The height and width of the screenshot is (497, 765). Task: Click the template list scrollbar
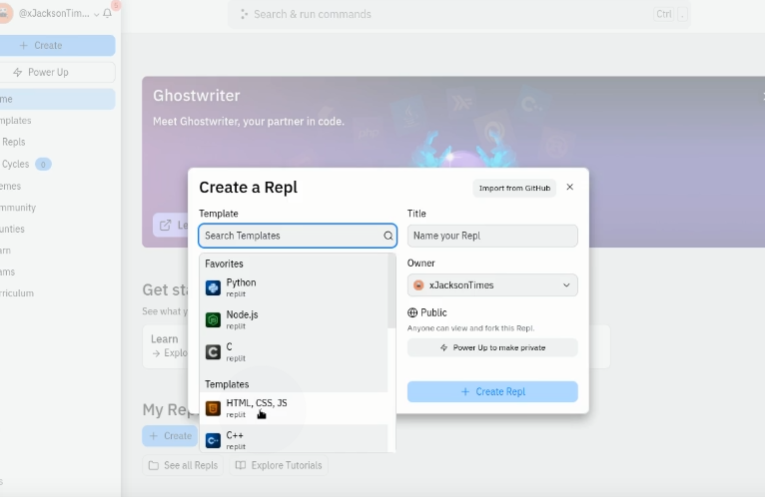tap(391, 291)
